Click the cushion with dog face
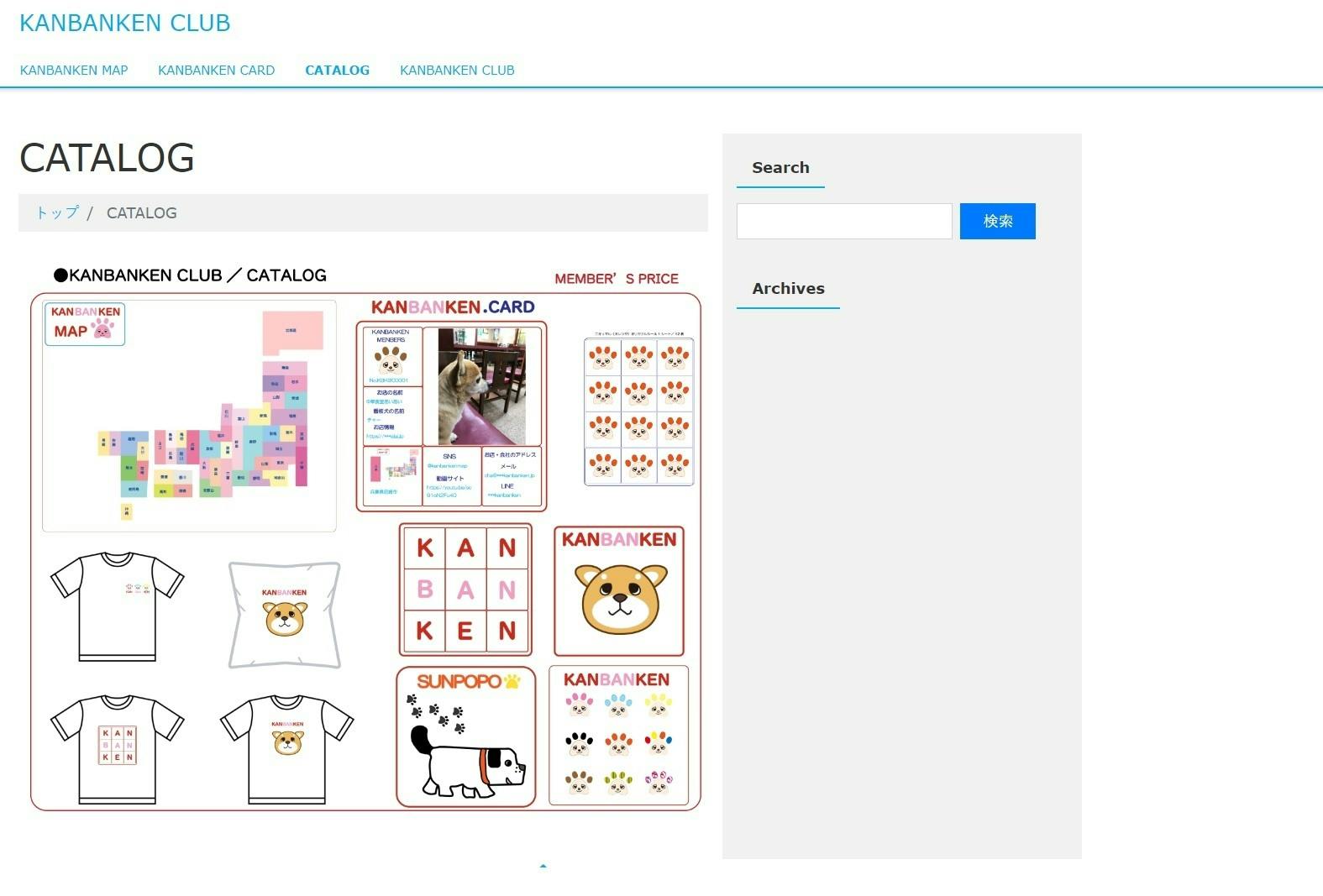 (x=285, y=615)
